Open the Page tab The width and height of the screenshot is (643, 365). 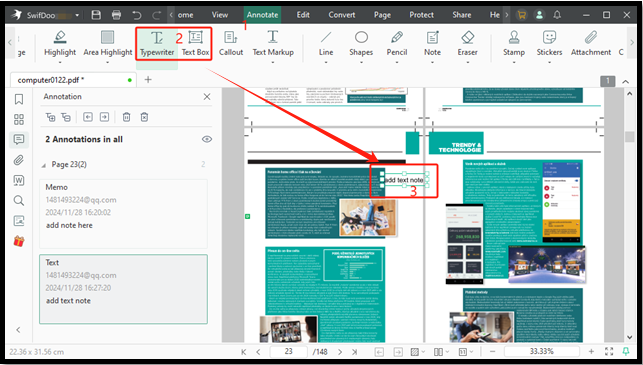[x=382, y=15]
